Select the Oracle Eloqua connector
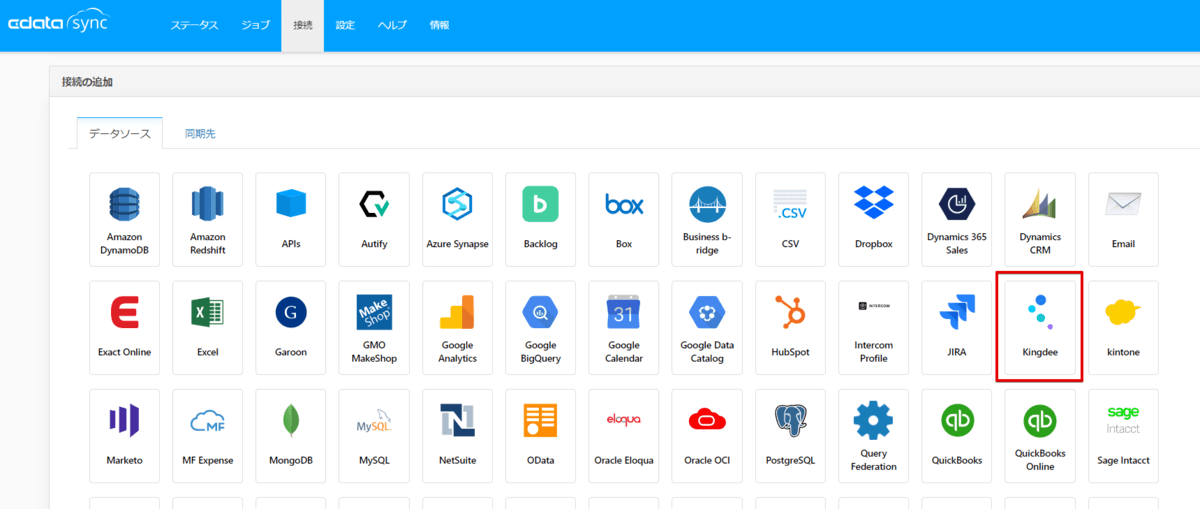This screenshot has width=1200, height=509. pyautogui.click(x=624, y=436)
